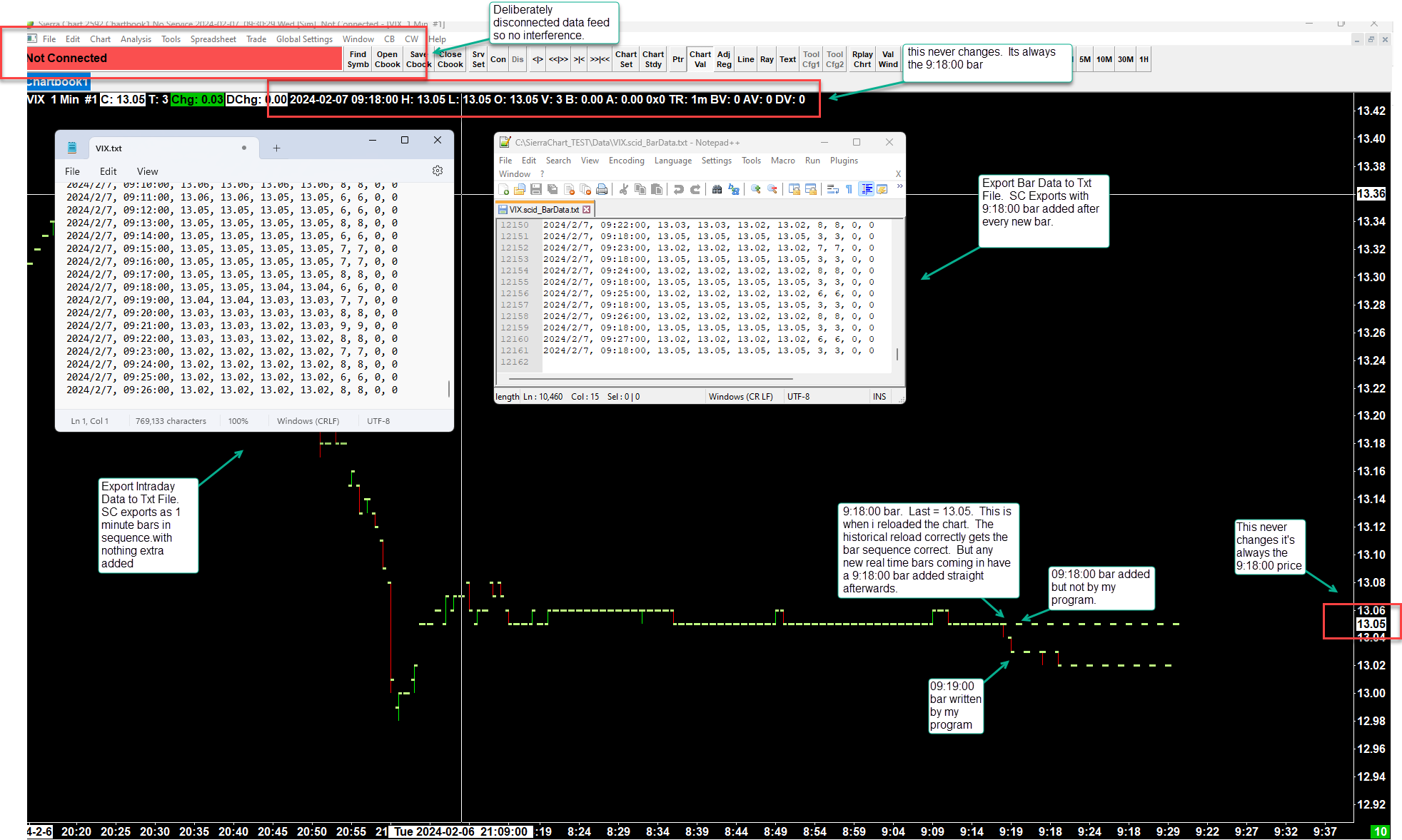1402x840 pixels.
Task: Toggle Word wrap in Notepad++ toolbar
Action: pyautogui.click(x=832, y=189)
